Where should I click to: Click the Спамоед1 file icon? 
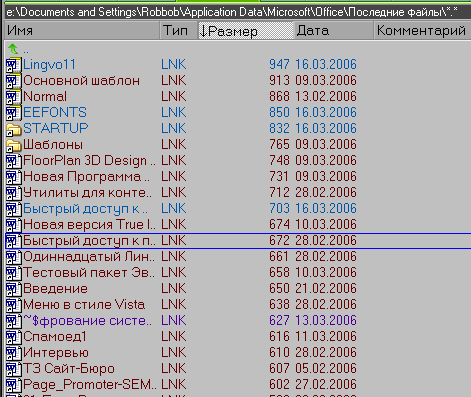pos(13,337)
